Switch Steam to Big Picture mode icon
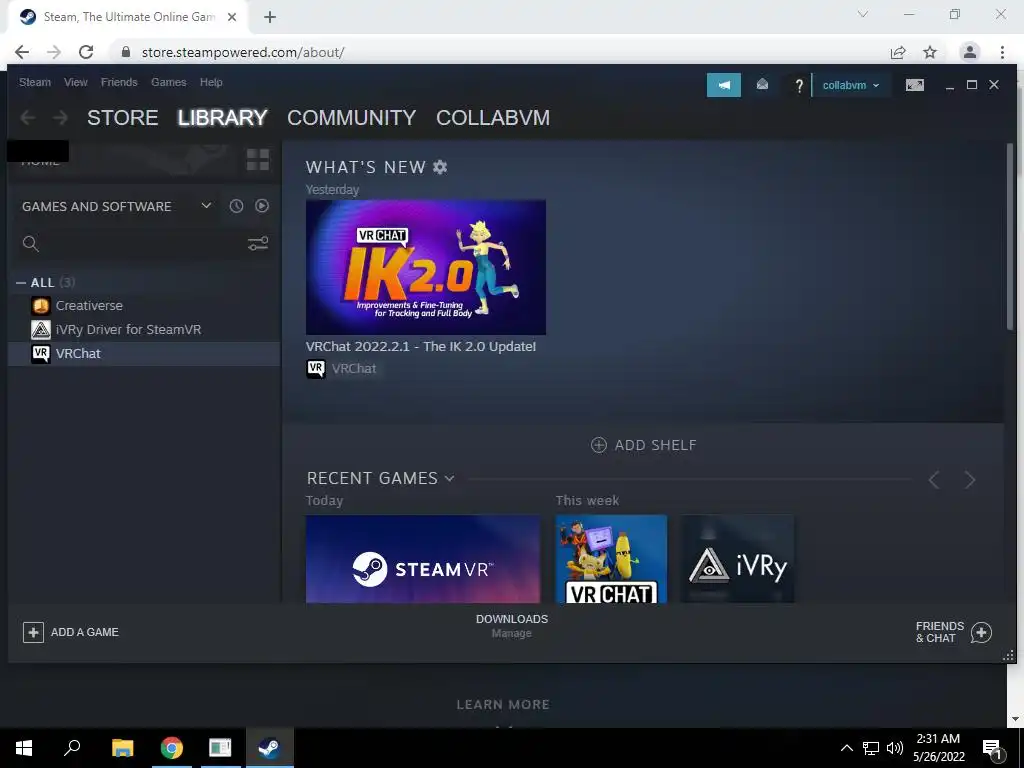This screenshot has width=1024, height=768. [x=914, y=85]
